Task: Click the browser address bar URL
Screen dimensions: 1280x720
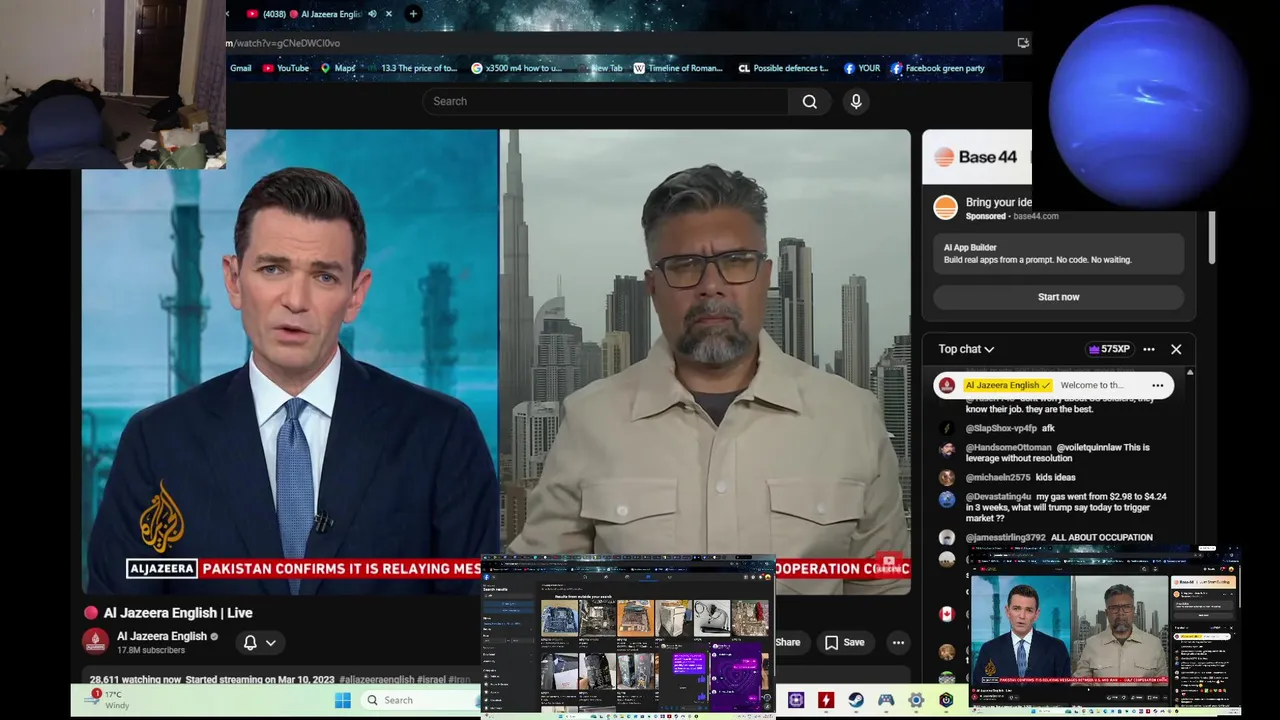Action: click(283, 43)
